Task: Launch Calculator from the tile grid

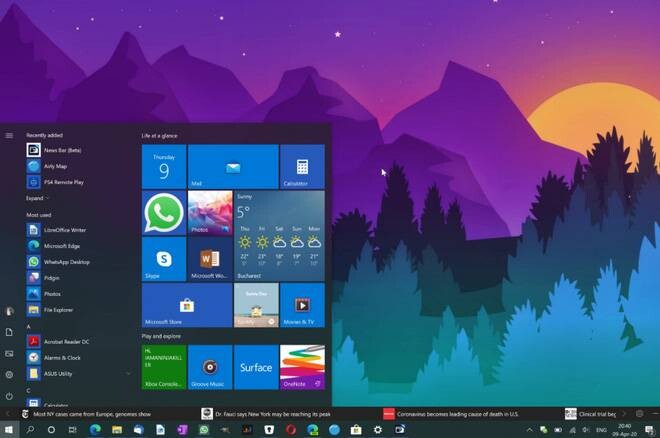Action: (x=302, y=166)
